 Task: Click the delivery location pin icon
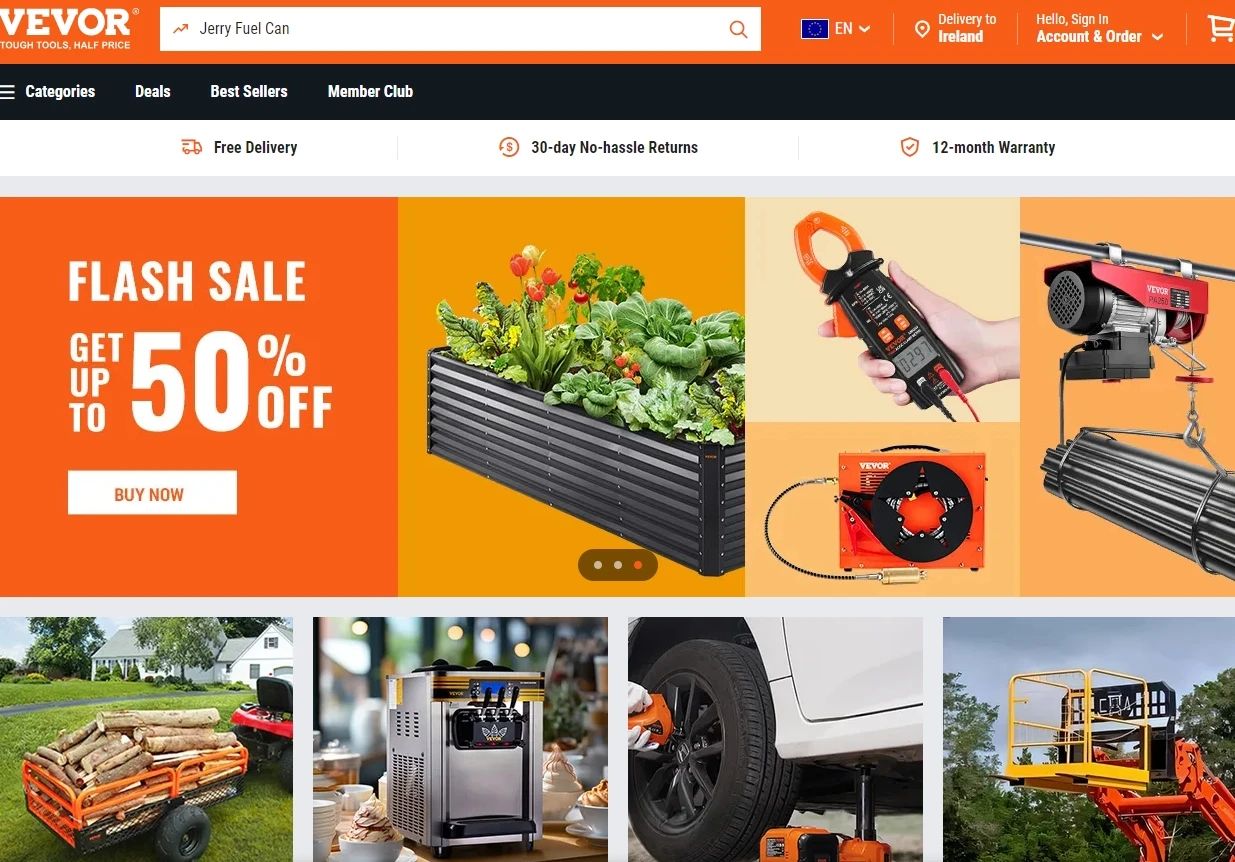coord(922,29)
